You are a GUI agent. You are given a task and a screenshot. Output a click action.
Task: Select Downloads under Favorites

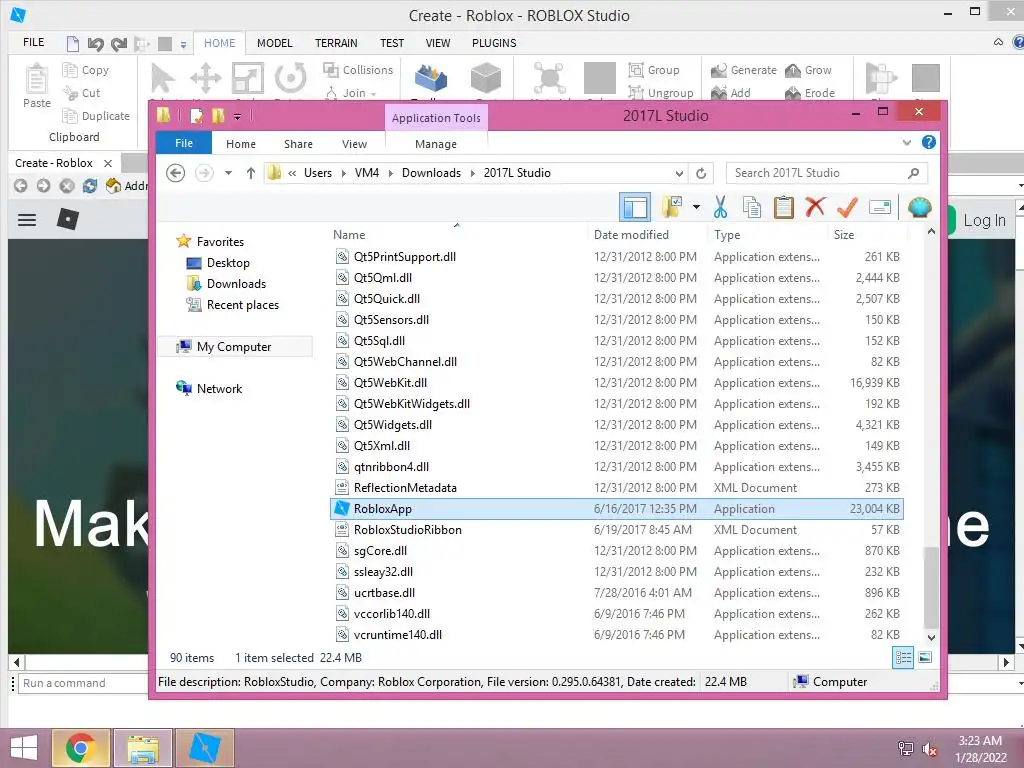tap(236, 284)
